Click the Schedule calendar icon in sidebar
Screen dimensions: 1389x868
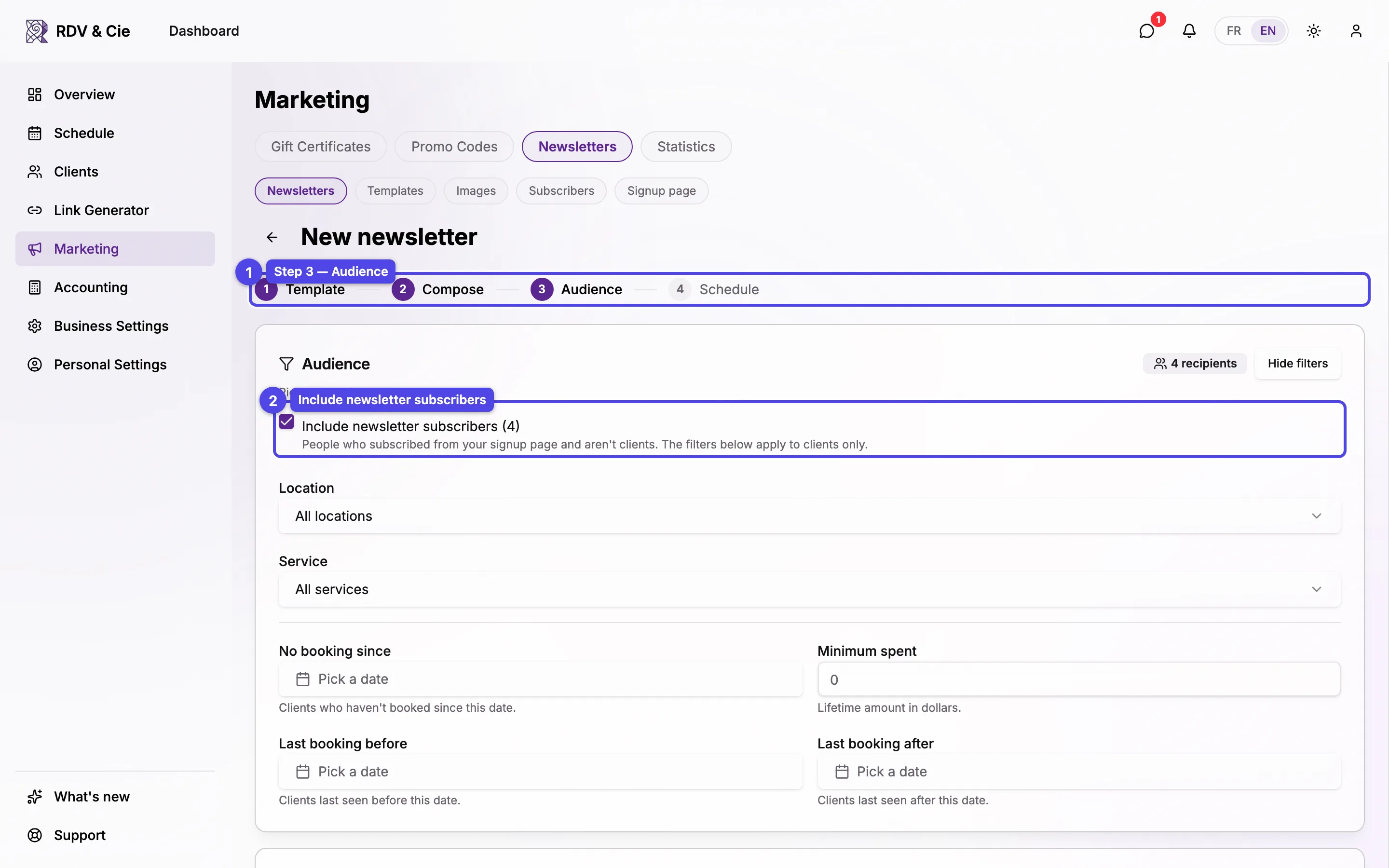click(x=34, y=133)
